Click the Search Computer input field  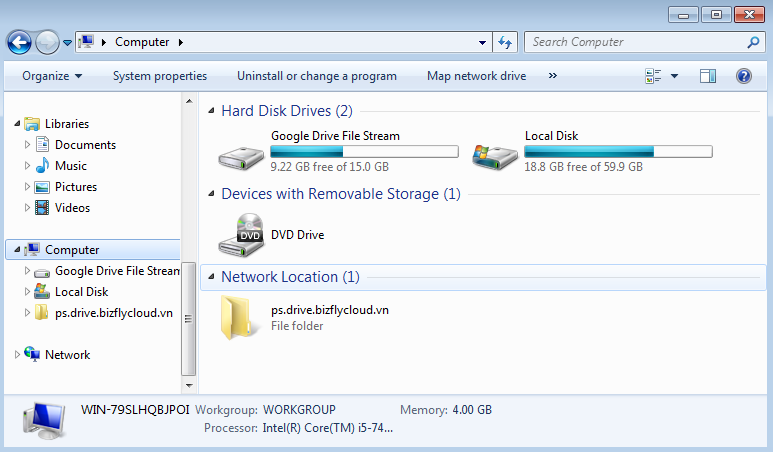[636, 42]
